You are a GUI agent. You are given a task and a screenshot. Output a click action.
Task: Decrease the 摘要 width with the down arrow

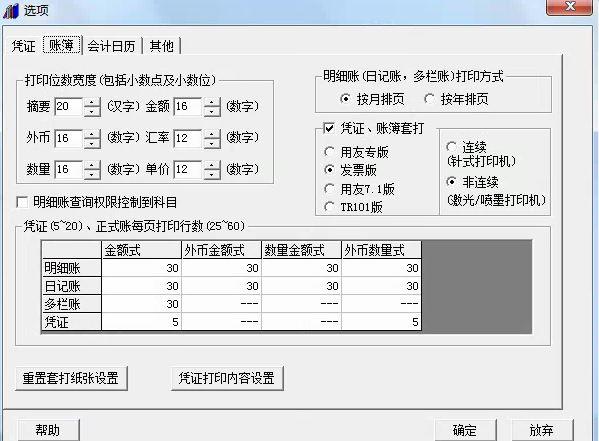coord(92,112)
